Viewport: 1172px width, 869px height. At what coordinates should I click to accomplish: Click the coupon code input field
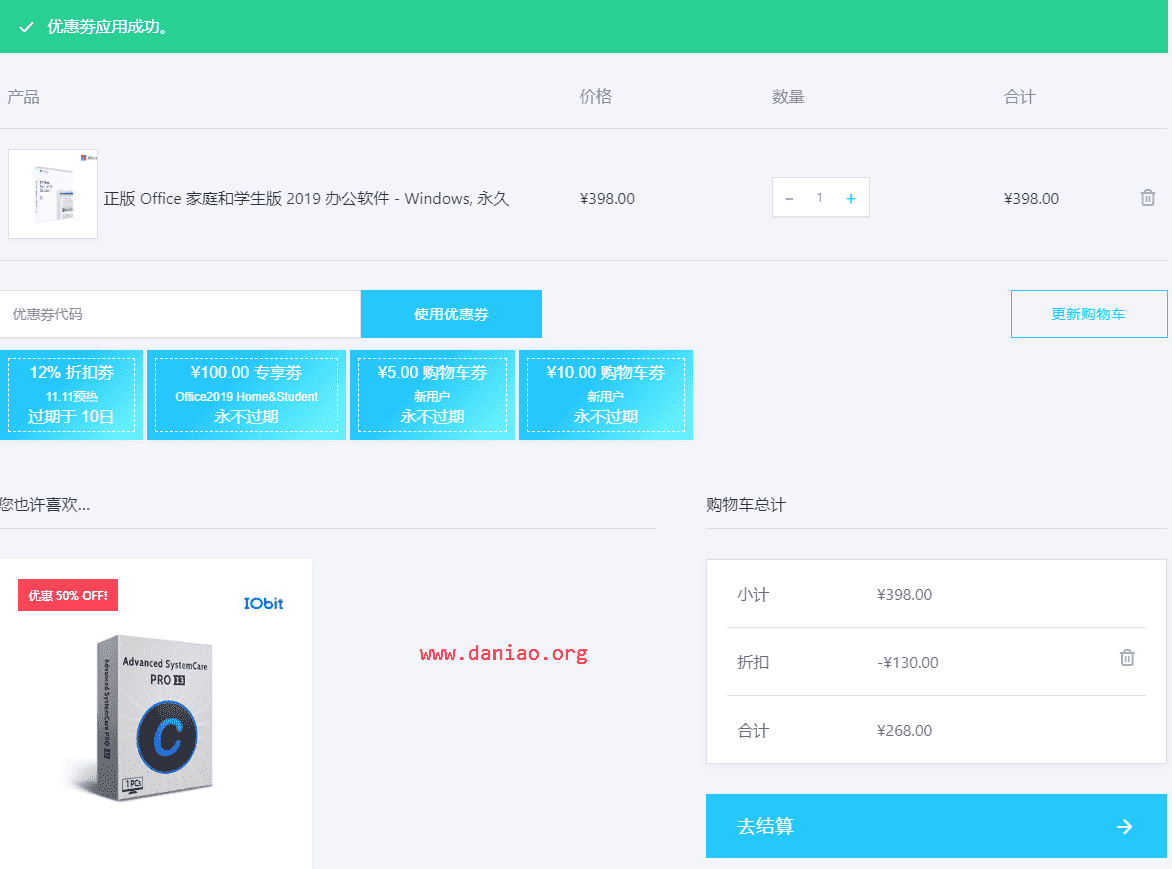click(x=180, y=314)
